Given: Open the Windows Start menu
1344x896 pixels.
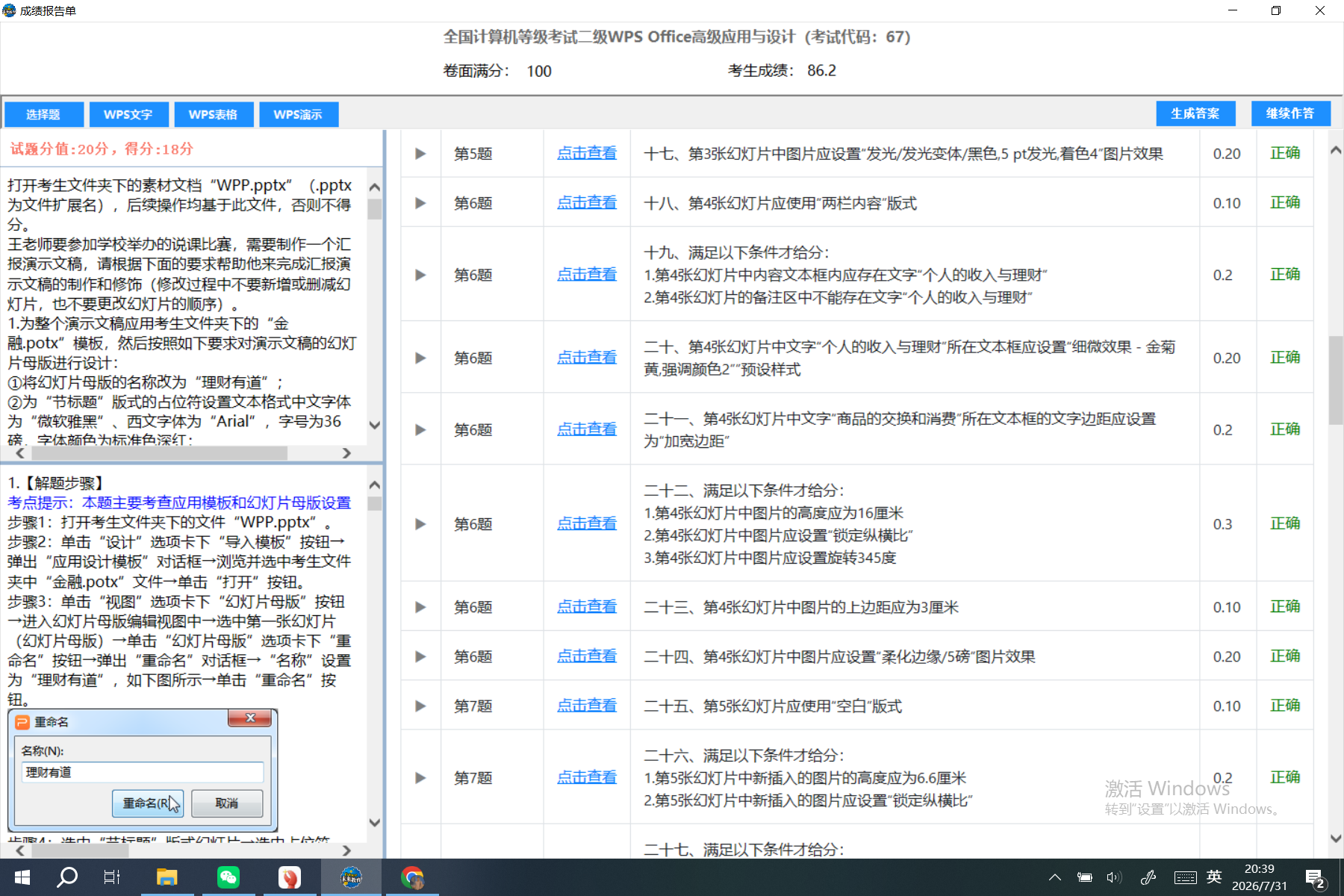Looking at the screenshot, I should coord(22,877).
